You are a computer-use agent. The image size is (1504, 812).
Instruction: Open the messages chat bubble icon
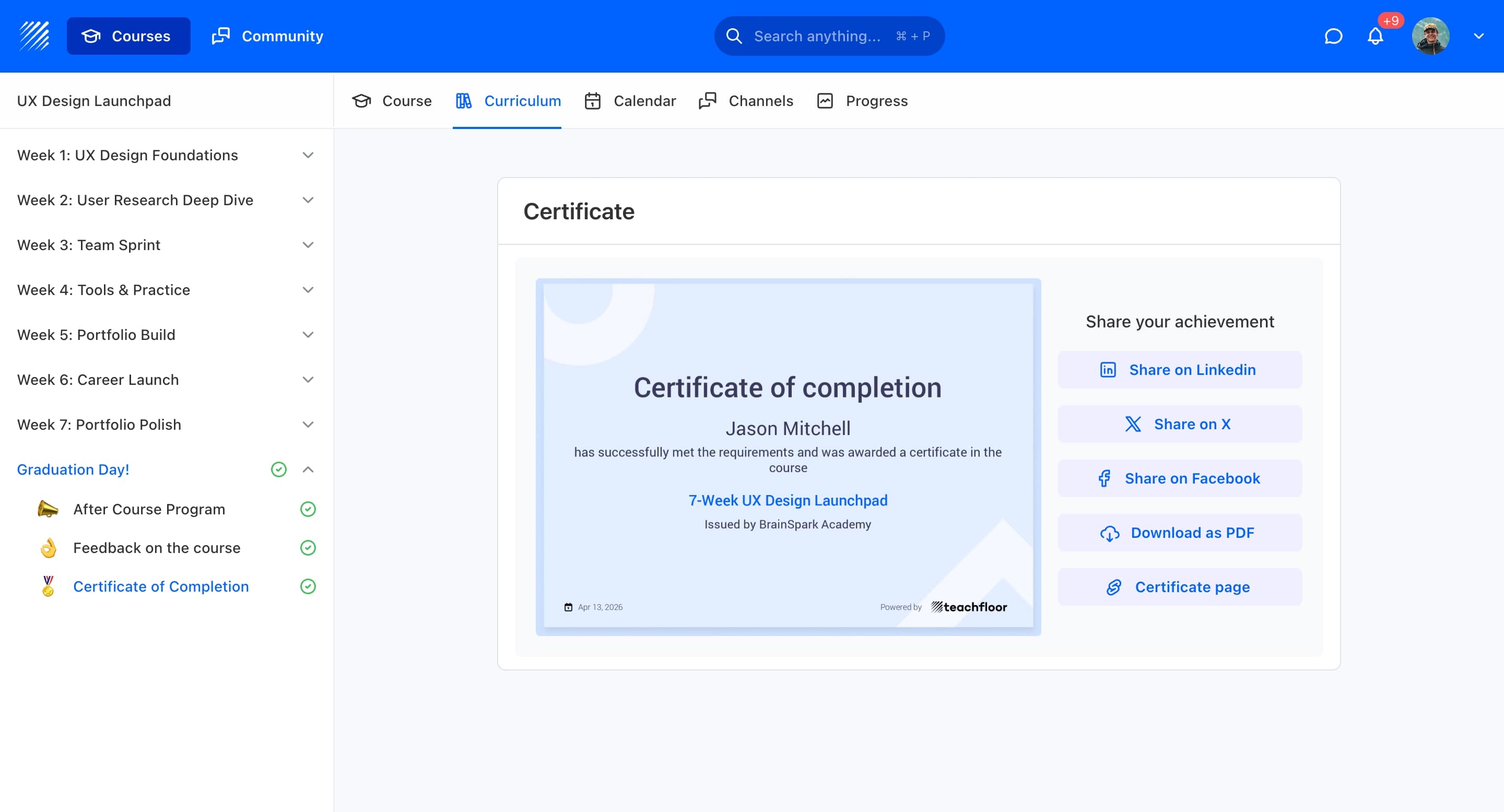[x=1333, y=36]
